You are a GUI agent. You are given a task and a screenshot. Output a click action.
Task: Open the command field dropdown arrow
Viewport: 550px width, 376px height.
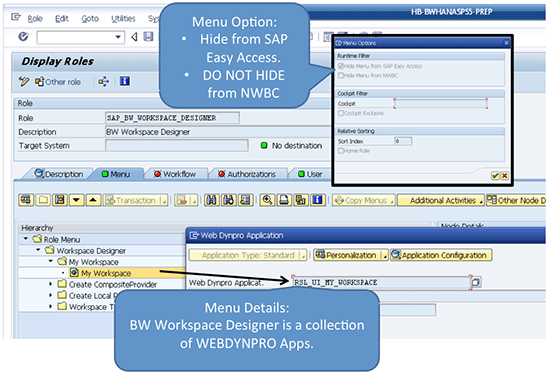[x=118, y=37]
